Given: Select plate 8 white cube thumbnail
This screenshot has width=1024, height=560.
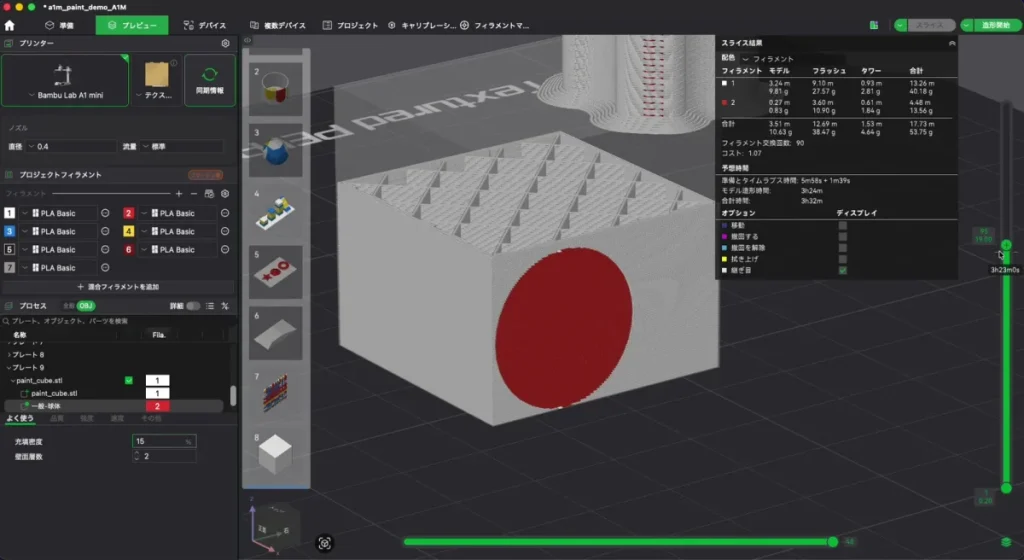Looking at the screenshot, I should [276, 455].
